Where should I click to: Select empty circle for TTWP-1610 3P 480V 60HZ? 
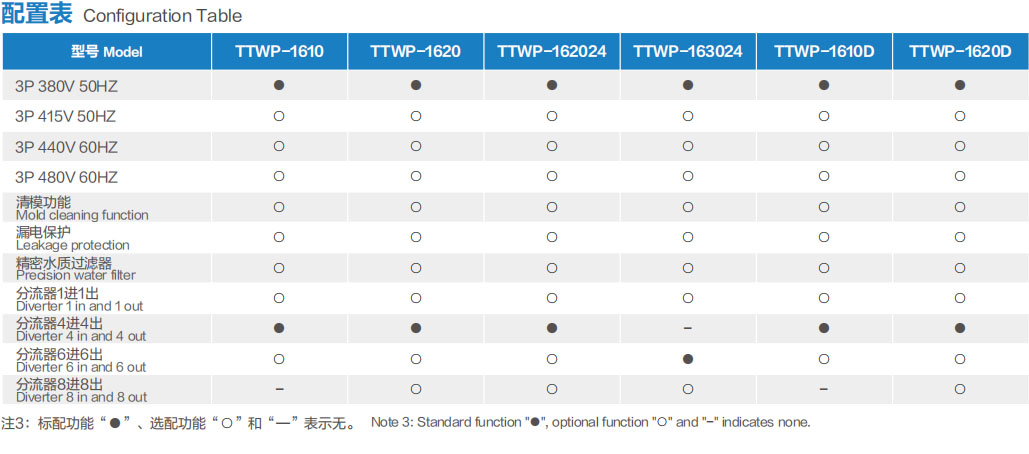(279, 176)
